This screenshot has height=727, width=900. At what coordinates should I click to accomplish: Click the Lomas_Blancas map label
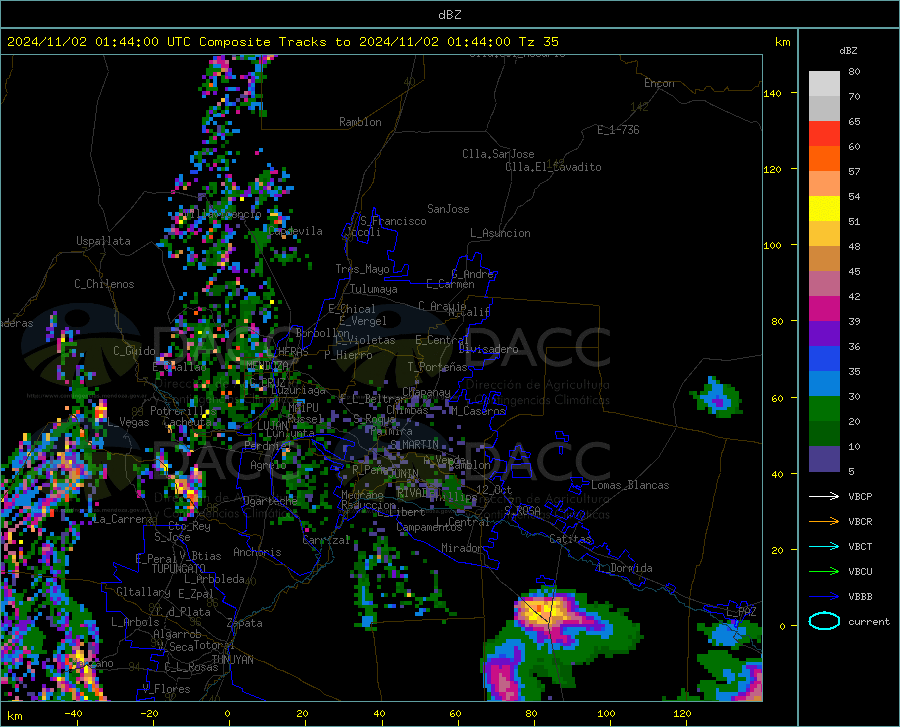(x=630, y=485)
